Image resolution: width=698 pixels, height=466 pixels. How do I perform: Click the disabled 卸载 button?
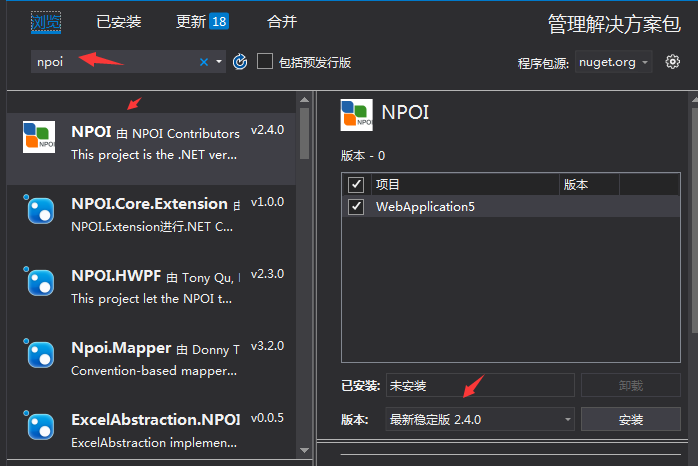pos(630,385)
